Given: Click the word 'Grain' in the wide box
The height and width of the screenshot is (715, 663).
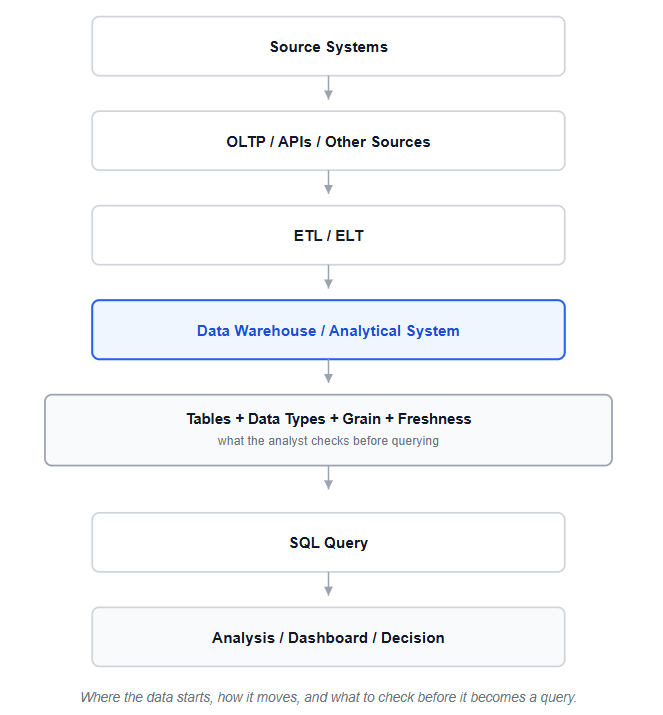Looking at the screenshot, I should point(362,419).
